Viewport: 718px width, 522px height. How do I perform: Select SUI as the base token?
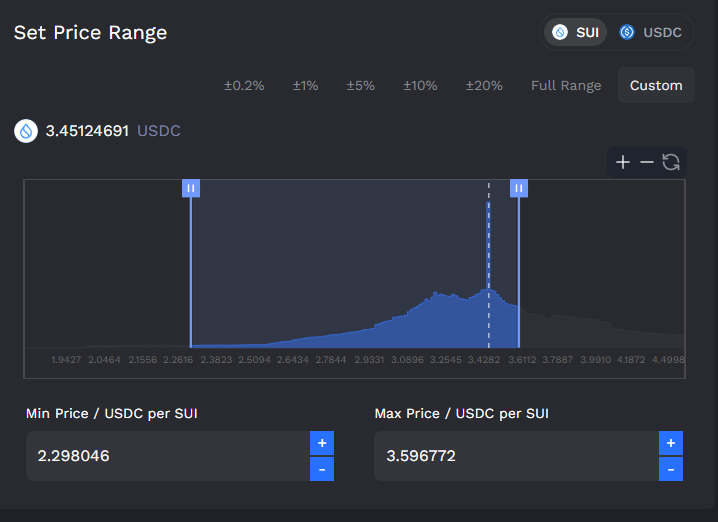pos(576,33)
